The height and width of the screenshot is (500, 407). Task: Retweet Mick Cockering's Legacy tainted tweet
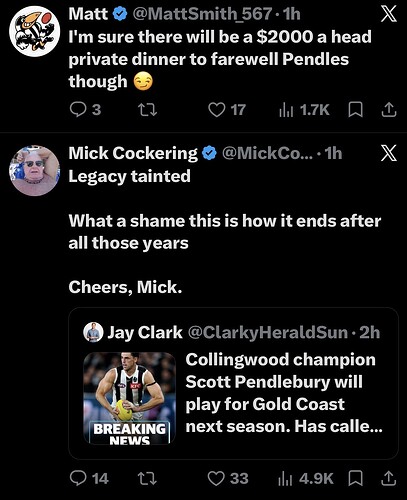point(148,479)
